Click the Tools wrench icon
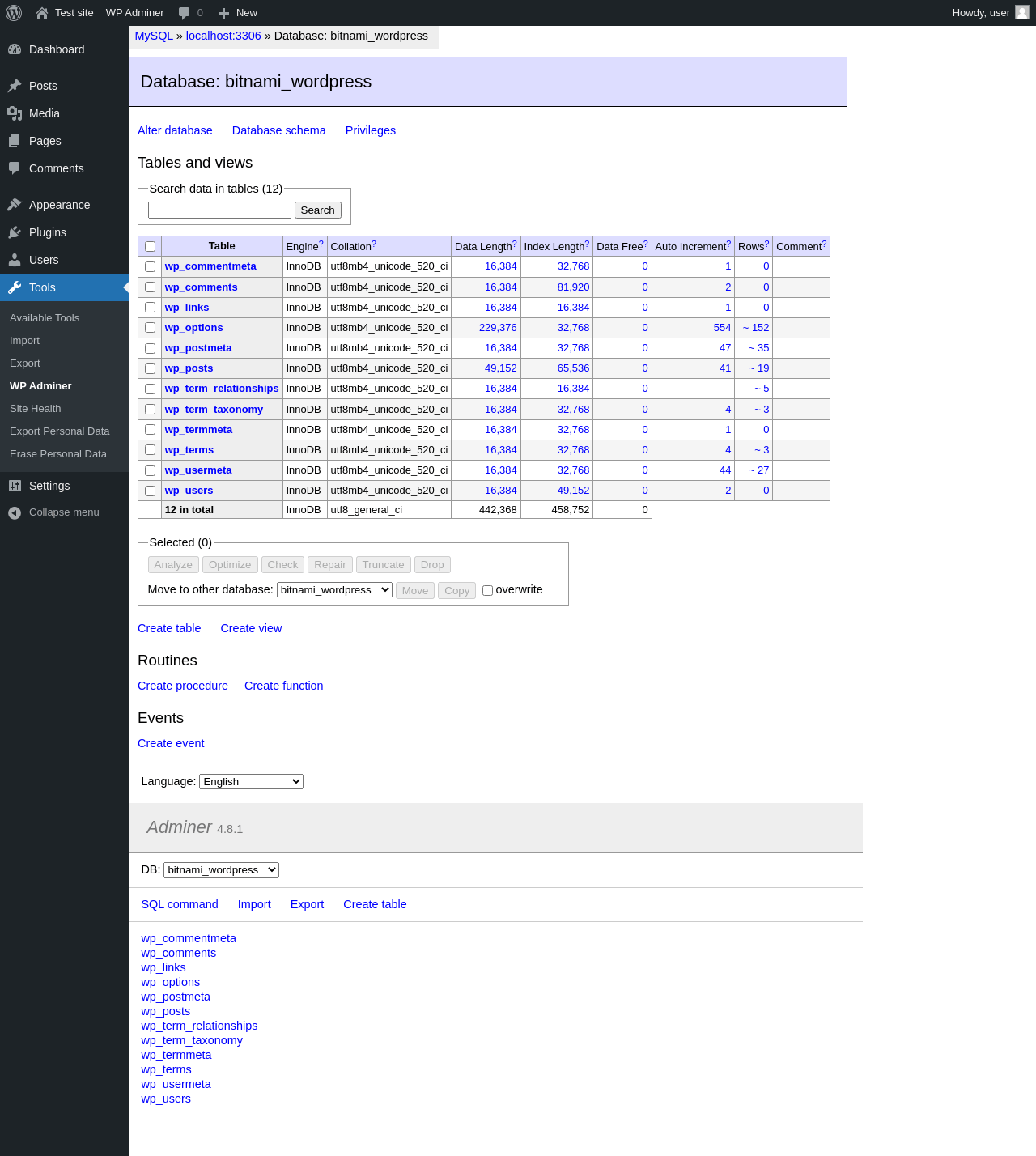 click(15, 287)
